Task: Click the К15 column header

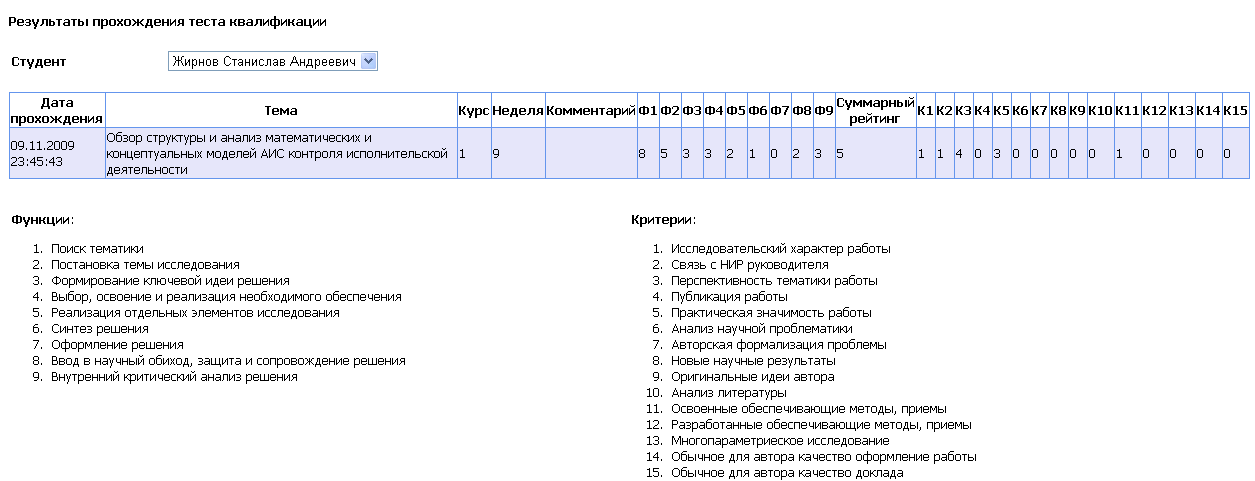Action: [1235, 110]
